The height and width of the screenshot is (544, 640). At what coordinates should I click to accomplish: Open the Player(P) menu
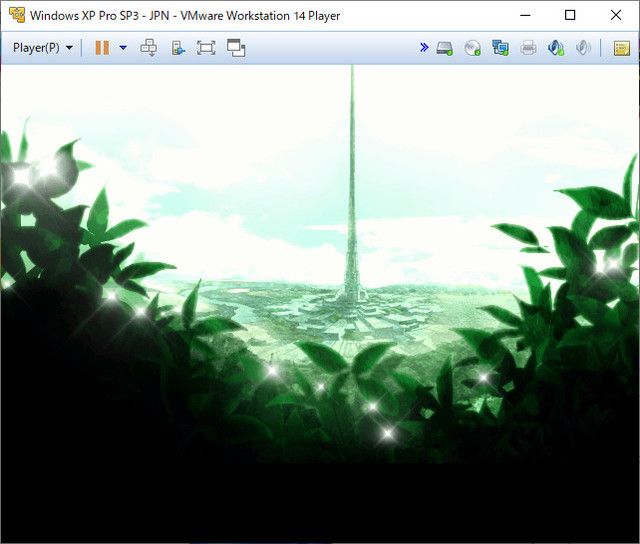pos(43,48)
